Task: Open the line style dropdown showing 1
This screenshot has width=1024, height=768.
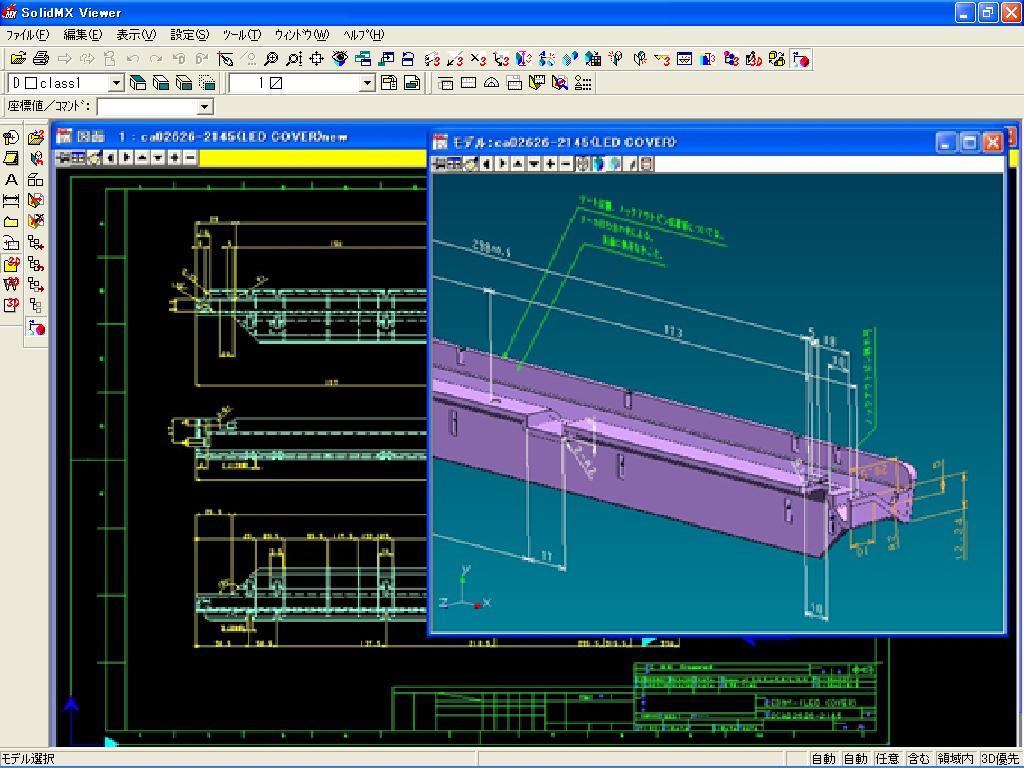Action: tap(367, 84)
